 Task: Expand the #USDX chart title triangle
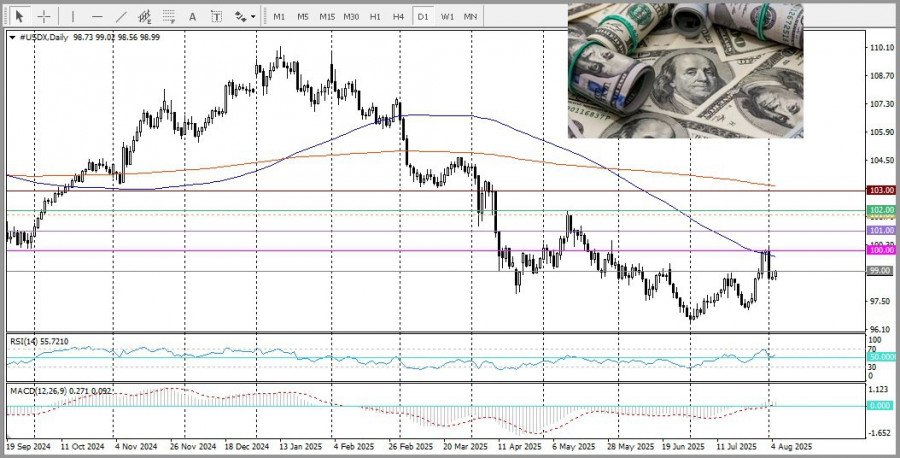(13, 37)
